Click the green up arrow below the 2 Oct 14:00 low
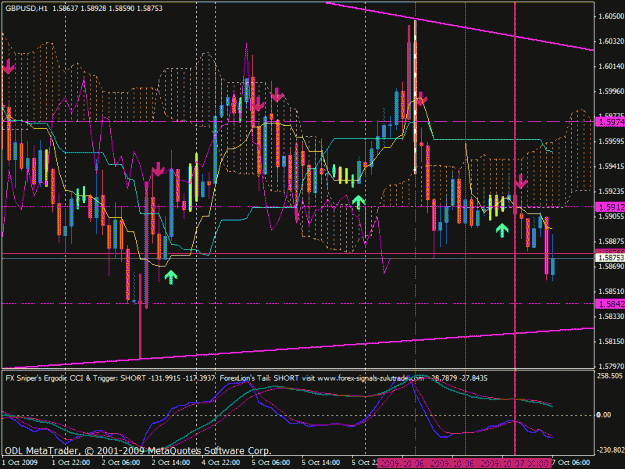 pyautogui.click(x=171, y=277)
